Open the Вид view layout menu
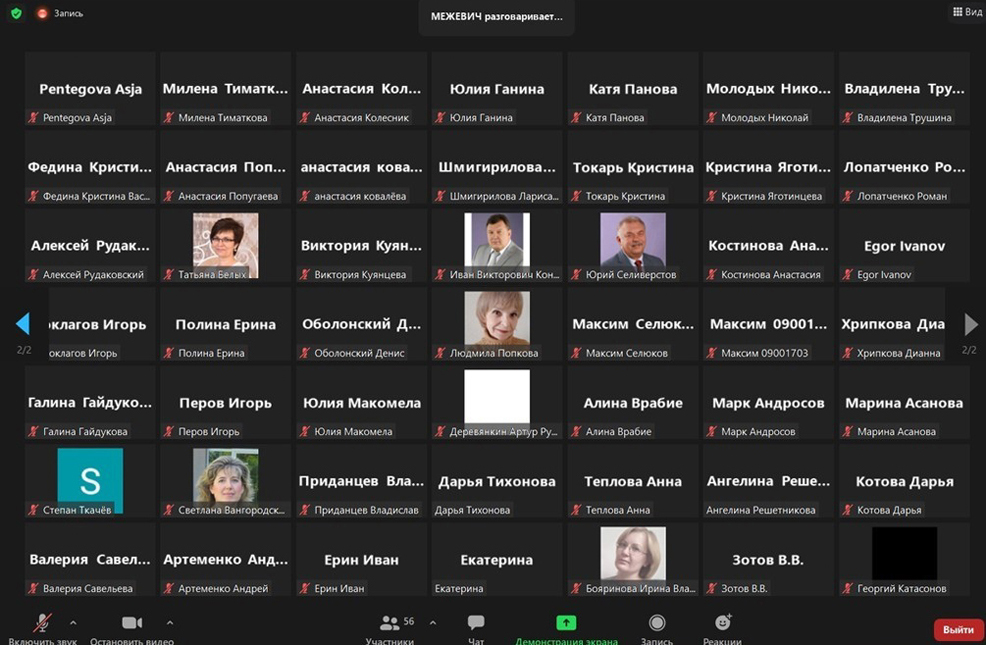This screenshot has height=645, width=986. click(x=966, y=12)
